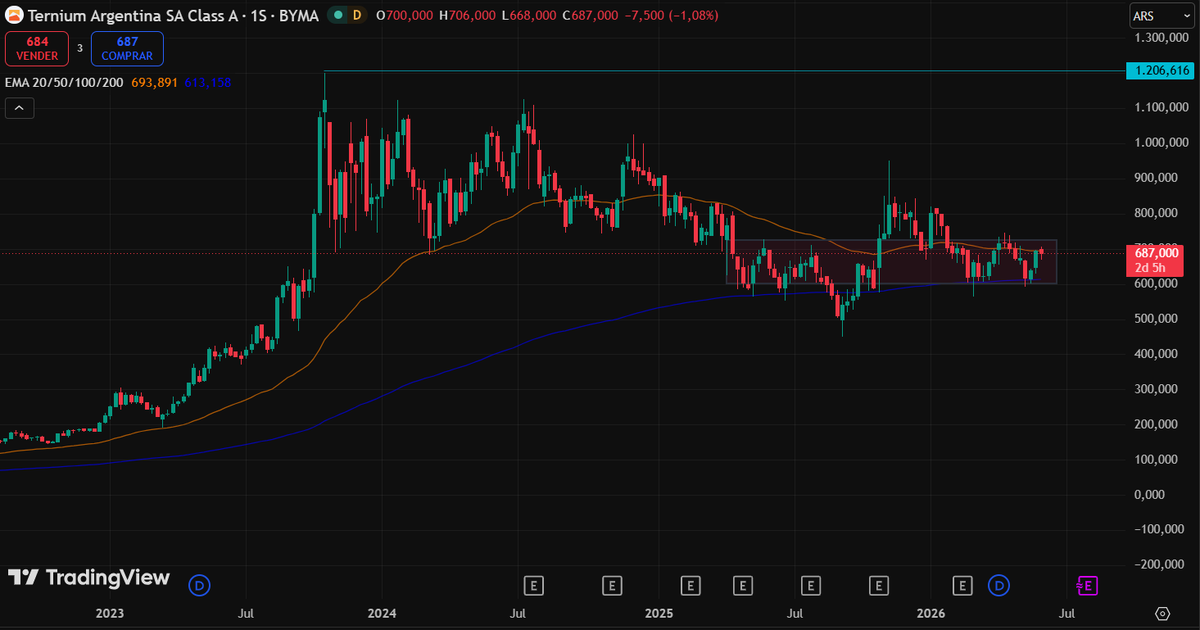Click the high value H706,000
The image size is (1200, 630).
pyautogui.click(x=466, y=15)
